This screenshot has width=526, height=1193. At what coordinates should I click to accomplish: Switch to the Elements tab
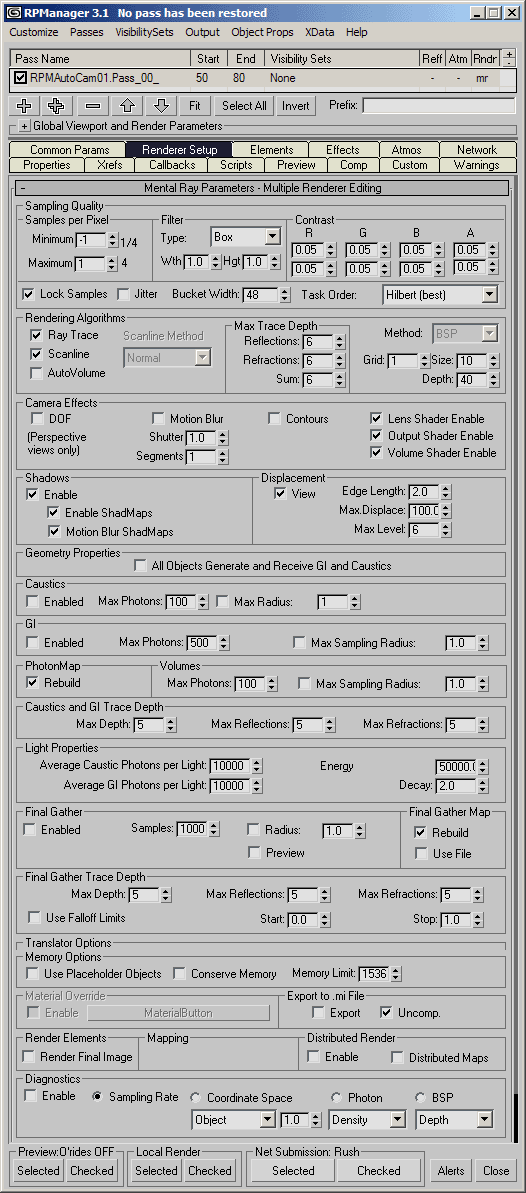point(272,150)
